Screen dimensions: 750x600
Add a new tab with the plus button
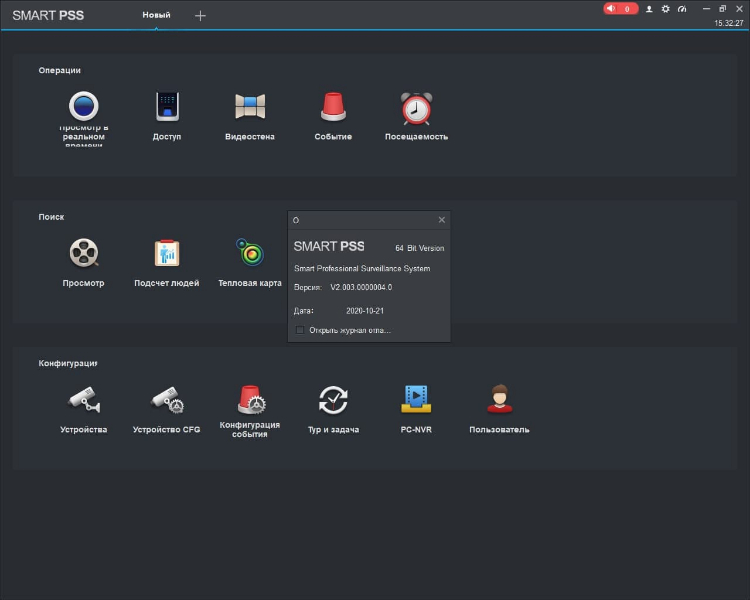point(200,16)
